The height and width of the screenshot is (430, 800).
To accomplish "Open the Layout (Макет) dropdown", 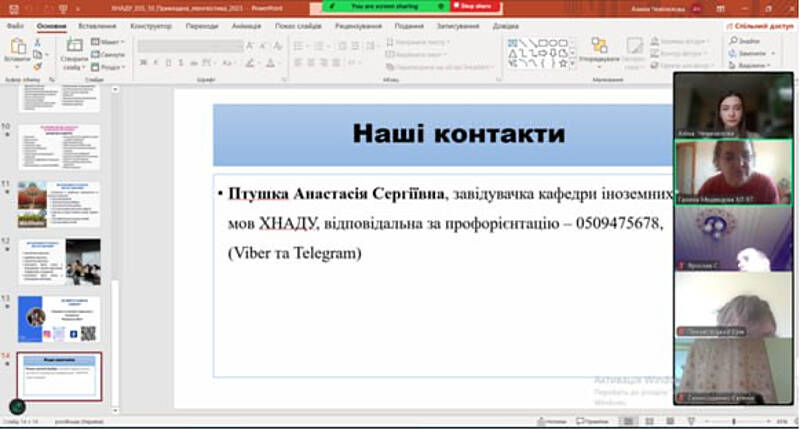I will pyautogui.click(x=108, y=42).
